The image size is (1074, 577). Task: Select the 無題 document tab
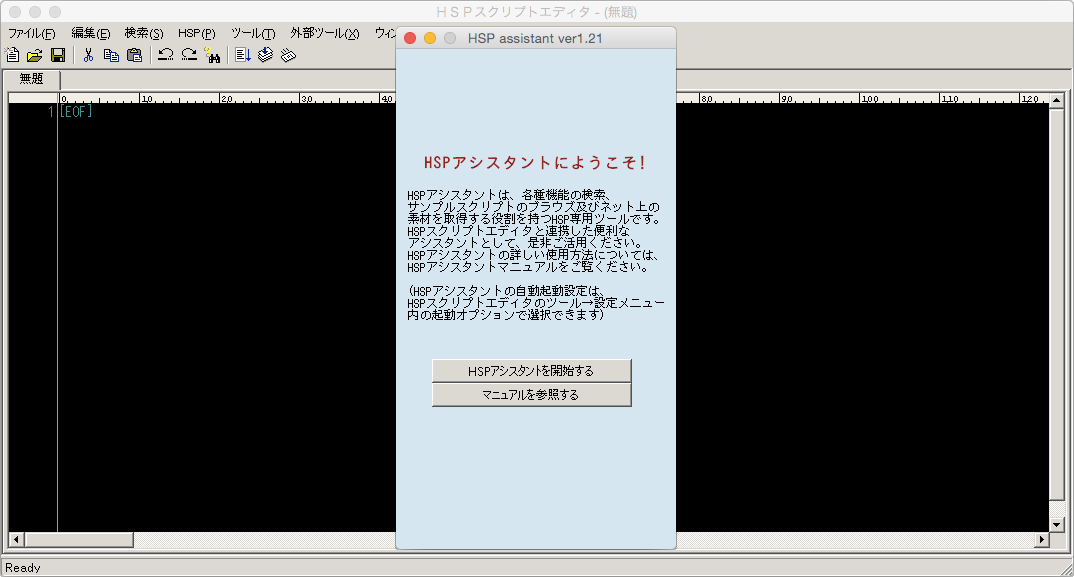coord(32,79)
